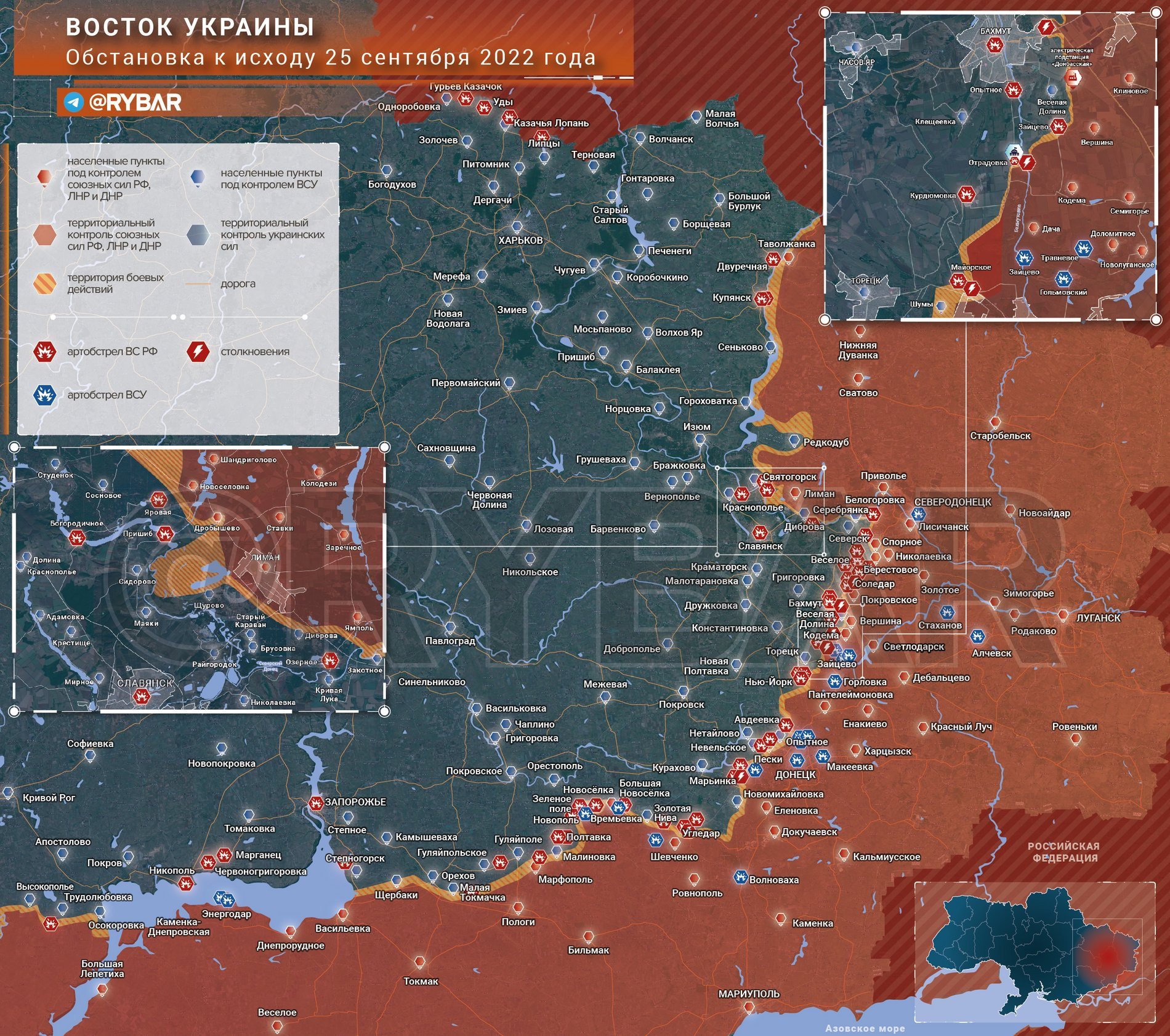Click the 'столкновения' clashes legend icon
This screenshot has width=1170, height=1036.
(x=198, y=351)
